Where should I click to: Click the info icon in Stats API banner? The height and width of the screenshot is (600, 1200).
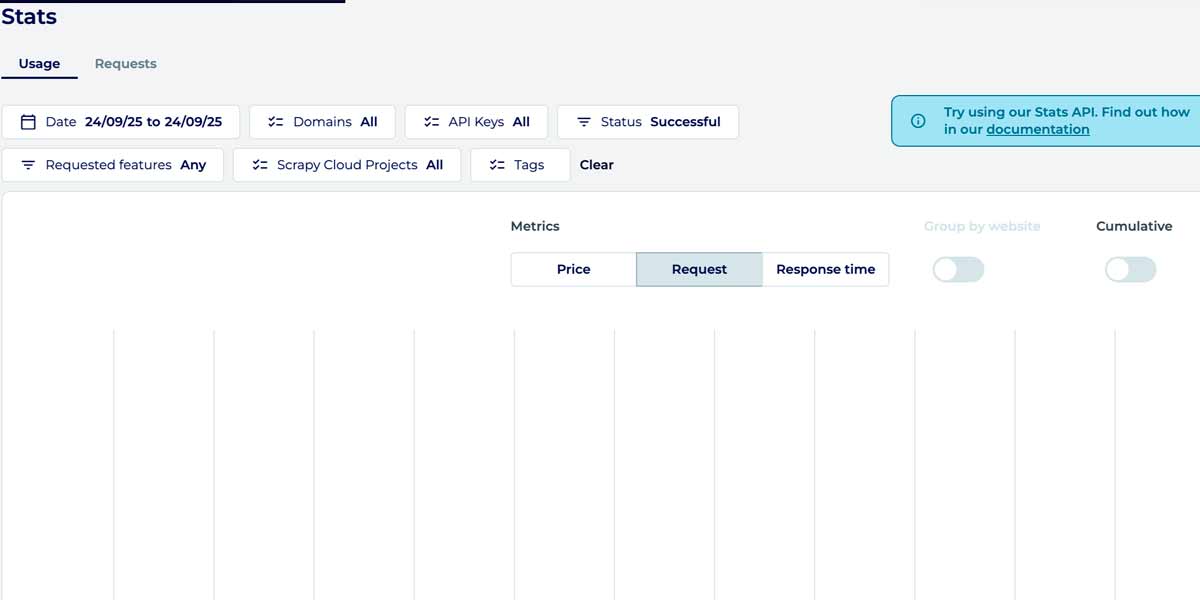tap(918, 121)
